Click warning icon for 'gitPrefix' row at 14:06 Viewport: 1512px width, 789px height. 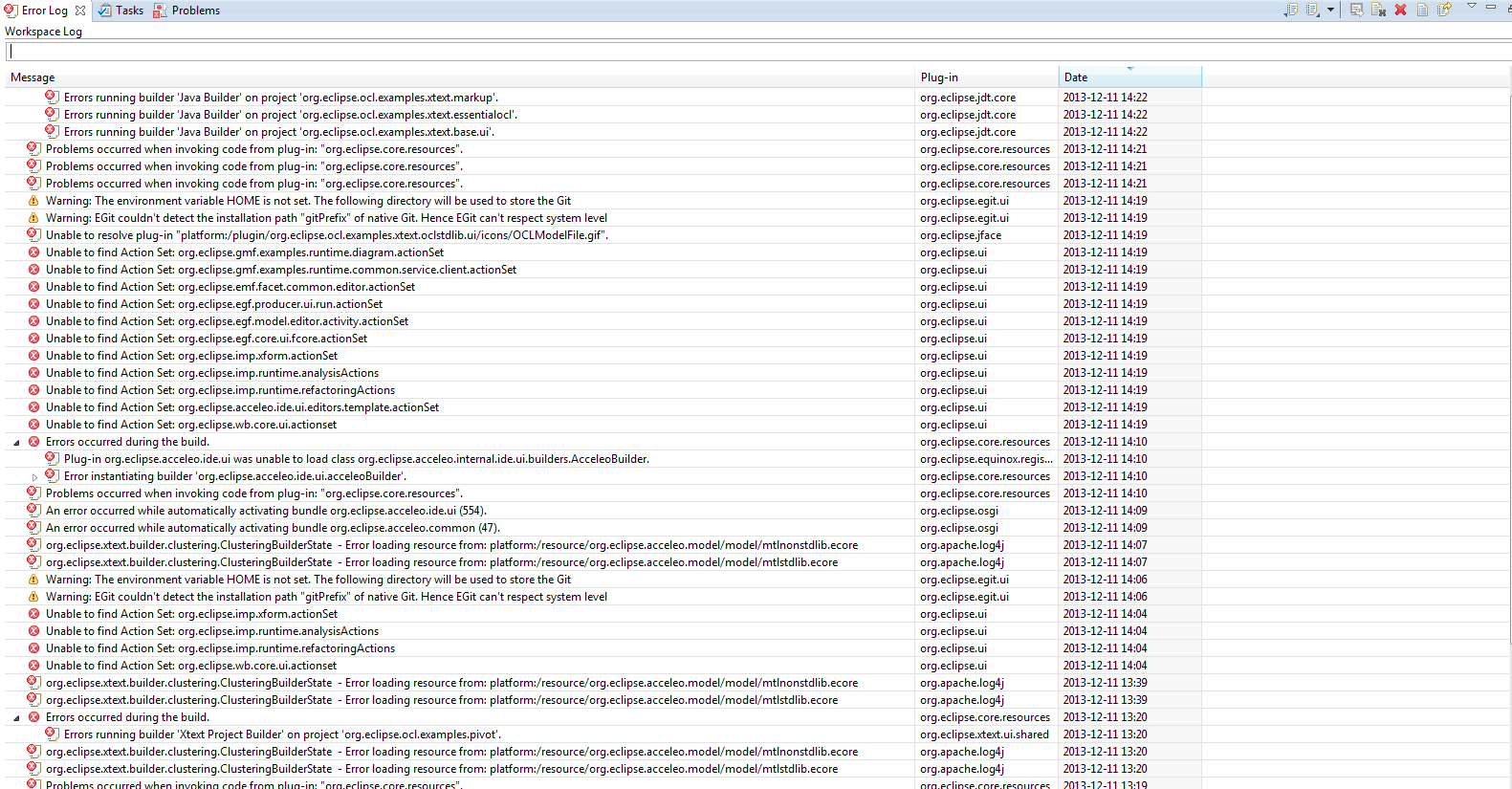[33, 597]
